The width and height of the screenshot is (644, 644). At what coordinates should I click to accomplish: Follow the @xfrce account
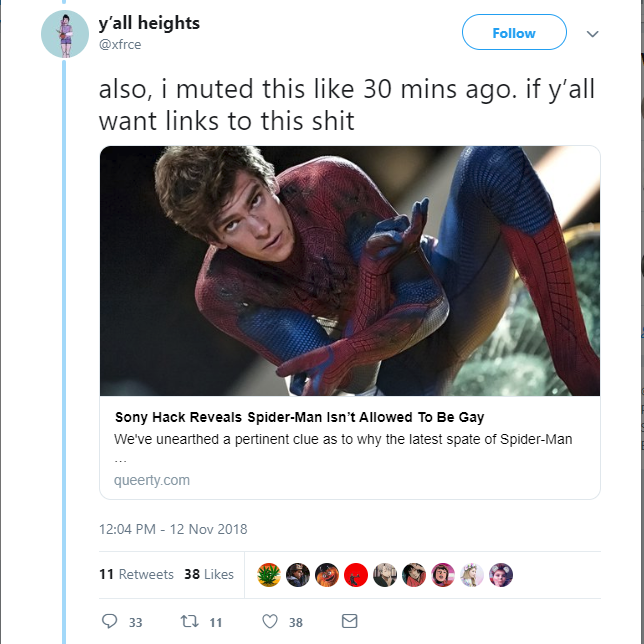tap(514, 32)
